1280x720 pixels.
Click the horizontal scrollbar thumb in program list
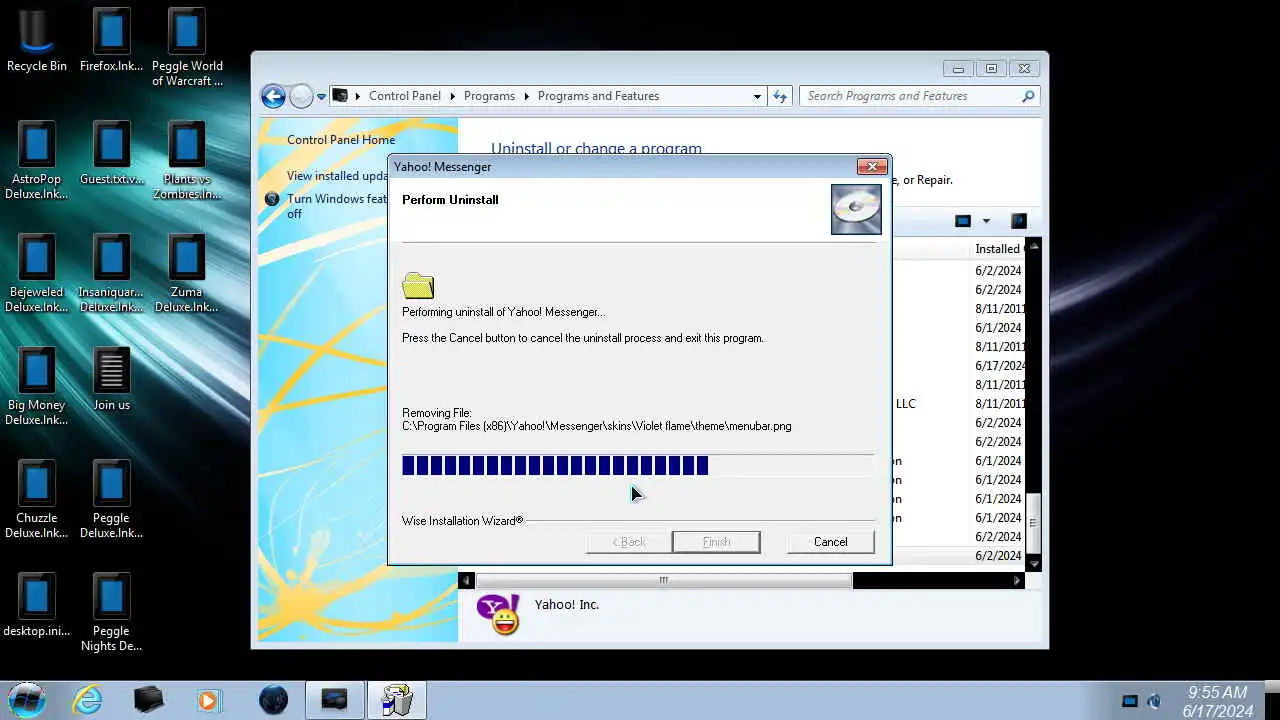(x=664, y=580)
